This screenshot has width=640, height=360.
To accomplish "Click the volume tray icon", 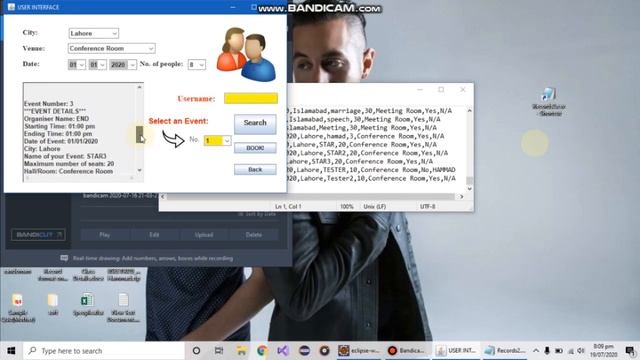I will 581,351.
